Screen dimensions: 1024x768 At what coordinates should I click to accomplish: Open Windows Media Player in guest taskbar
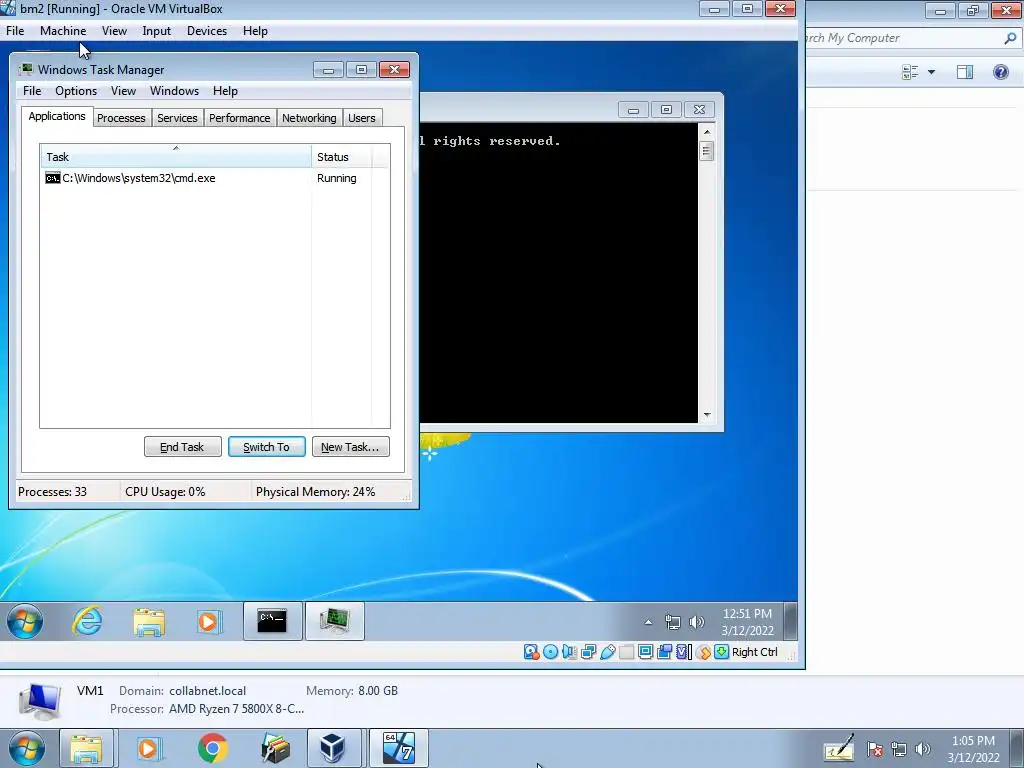209,621
